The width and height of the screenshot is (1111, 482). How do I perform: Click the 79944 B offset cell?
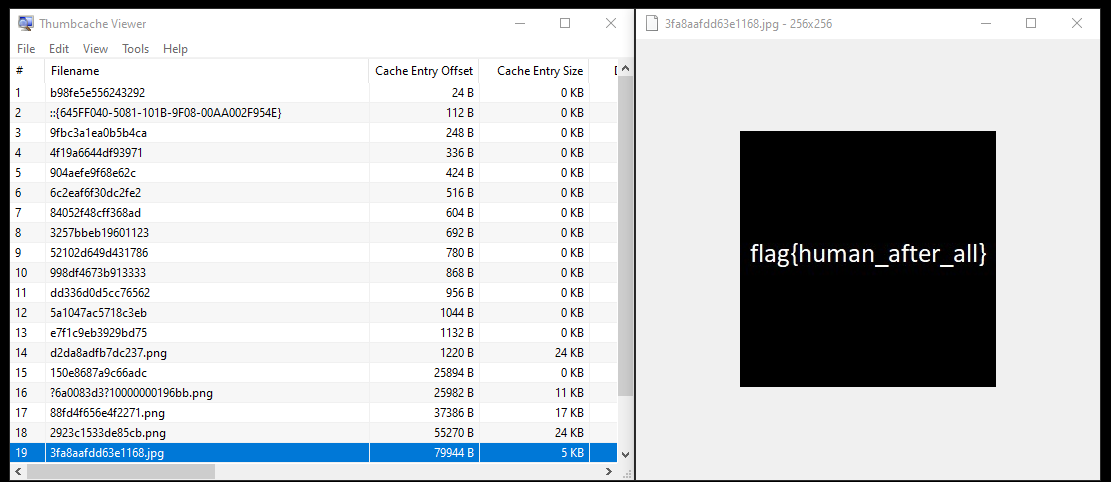[x=424, y=452]
